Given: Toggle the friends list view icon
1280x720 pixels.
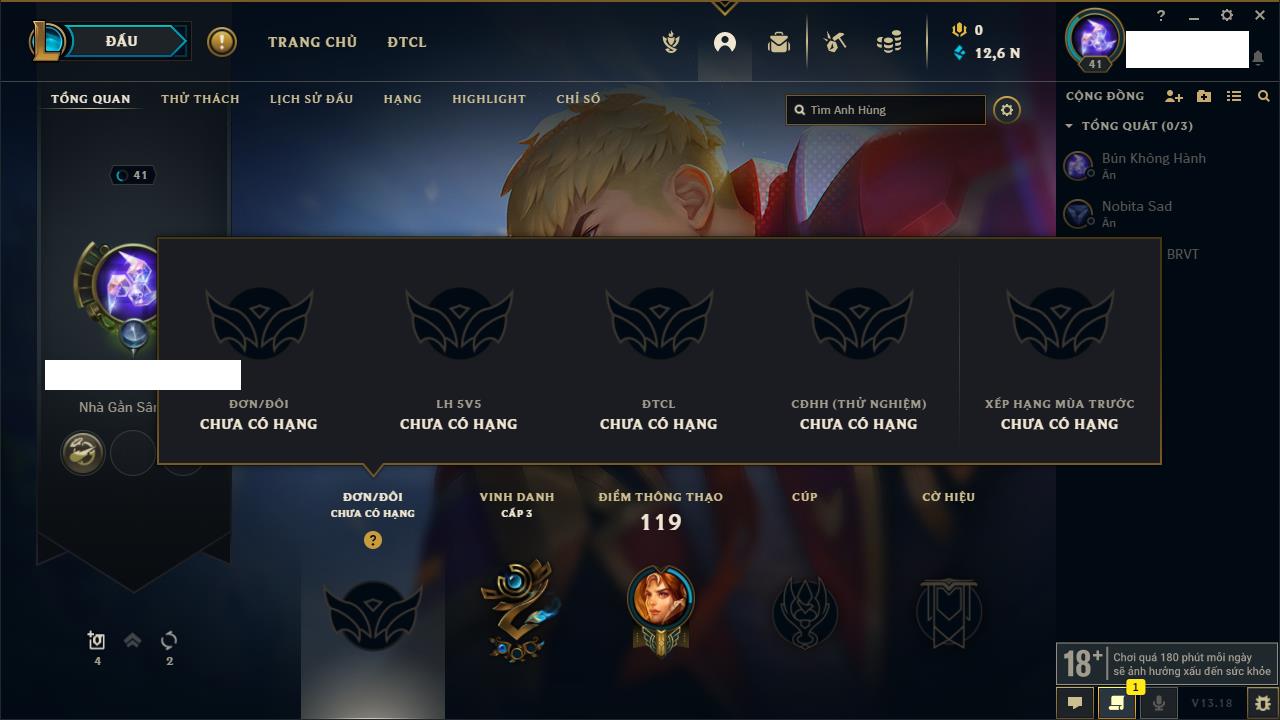Looking at the screenshot, I should pos(1234,96).
